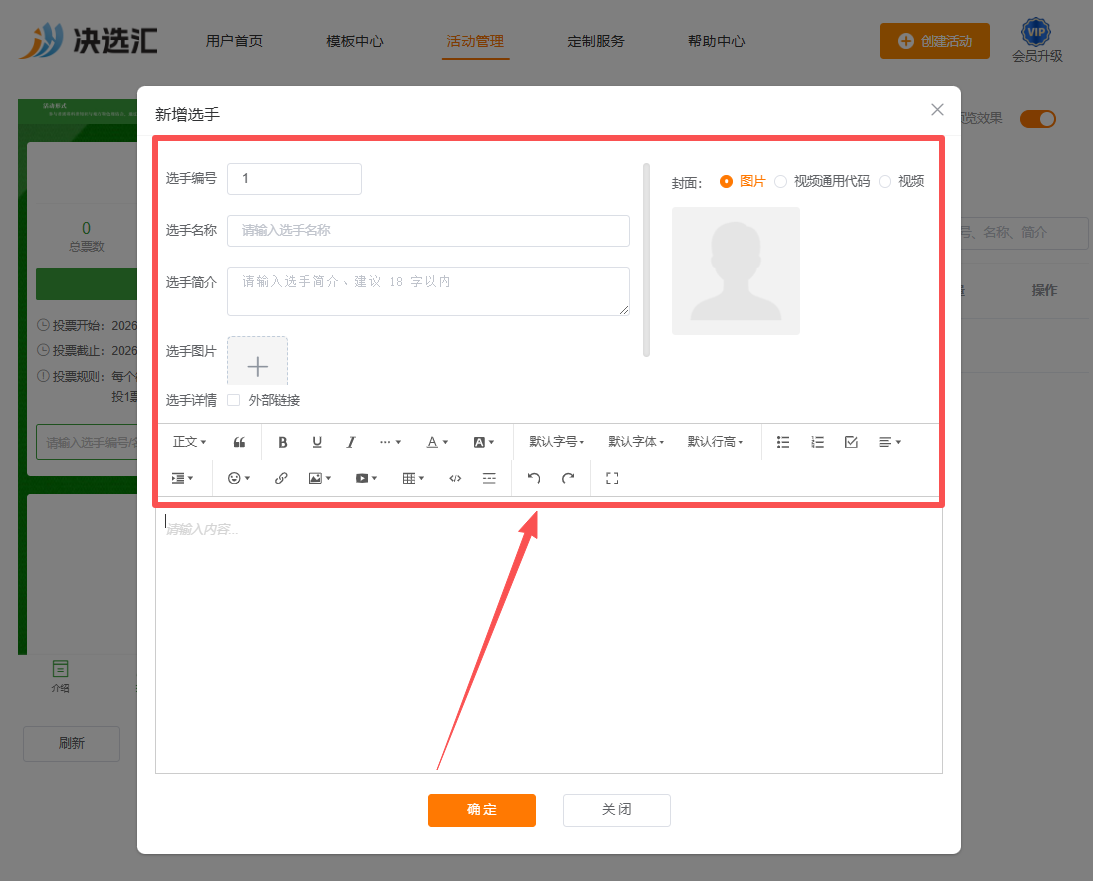This screenshot has height=881, width=1093.
Task: Click the 选手简介 textarea
Action: 428,291
